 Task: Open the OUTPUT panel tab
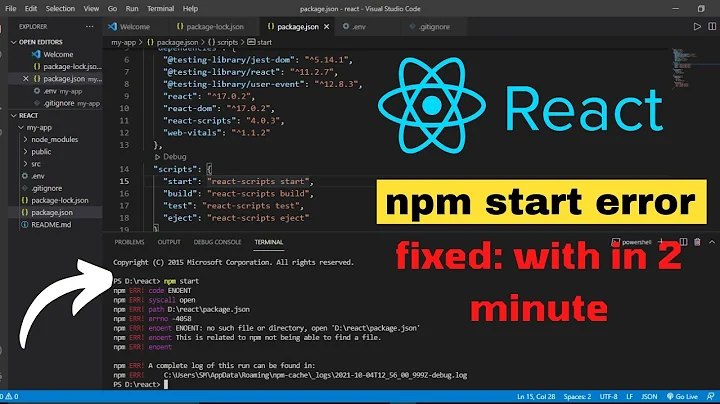(169, 242)
